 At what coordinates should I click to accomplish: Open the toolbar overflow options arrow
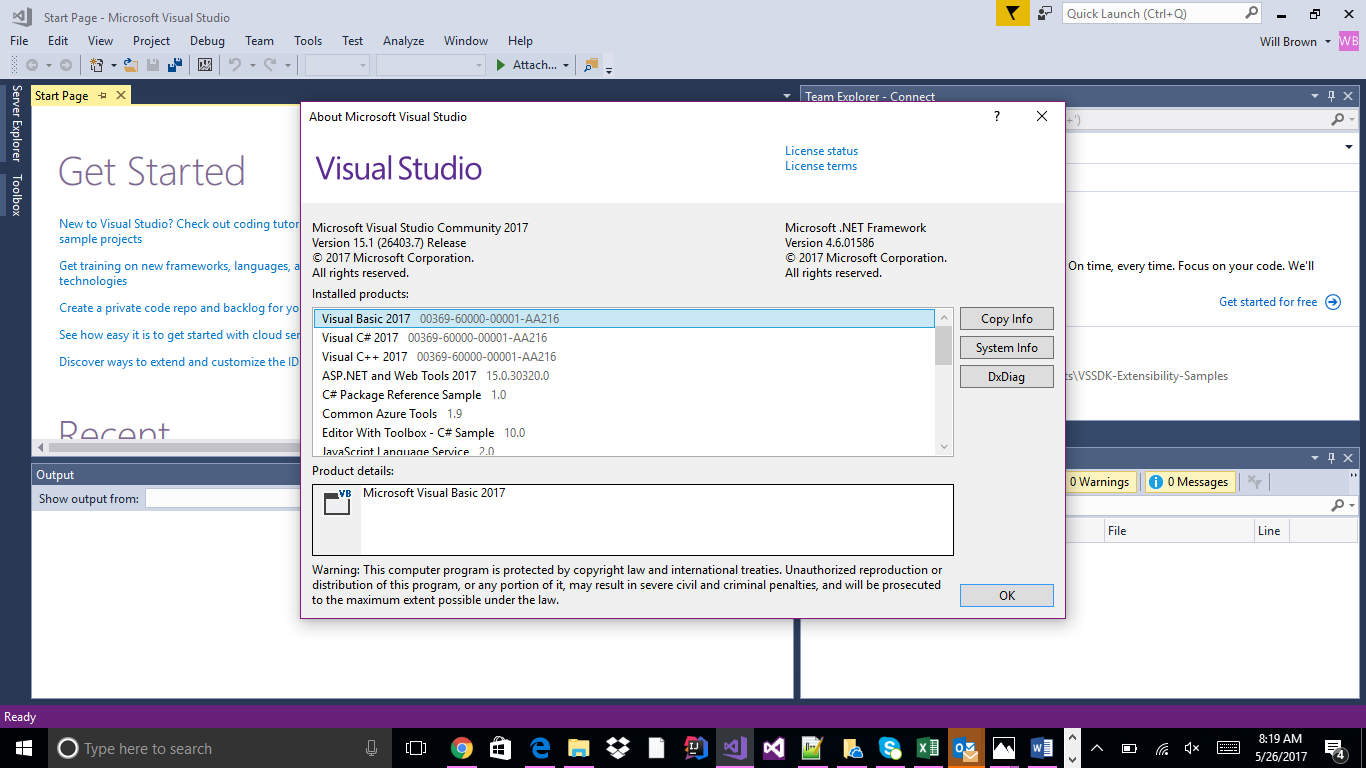(609, 69)
